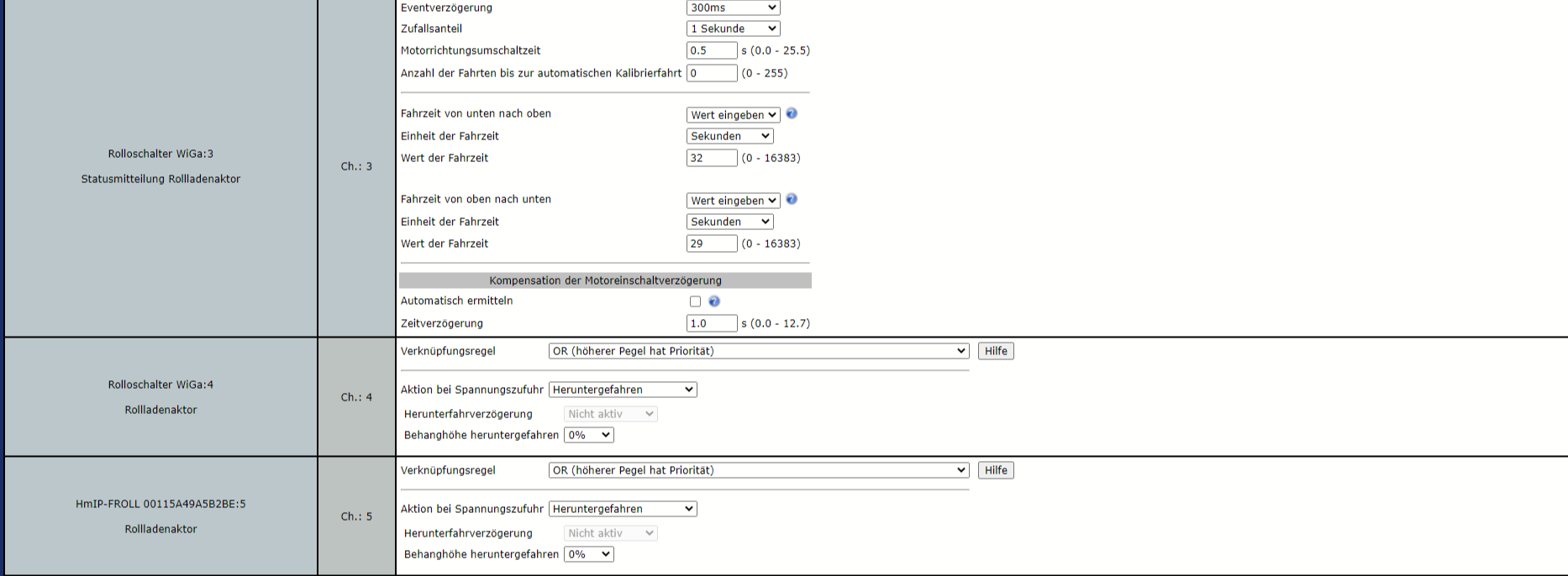The image size is (1568, 576).
Task: Open Zufallsanteil dropdown showing 1 Sekunde
Action: 733,29
